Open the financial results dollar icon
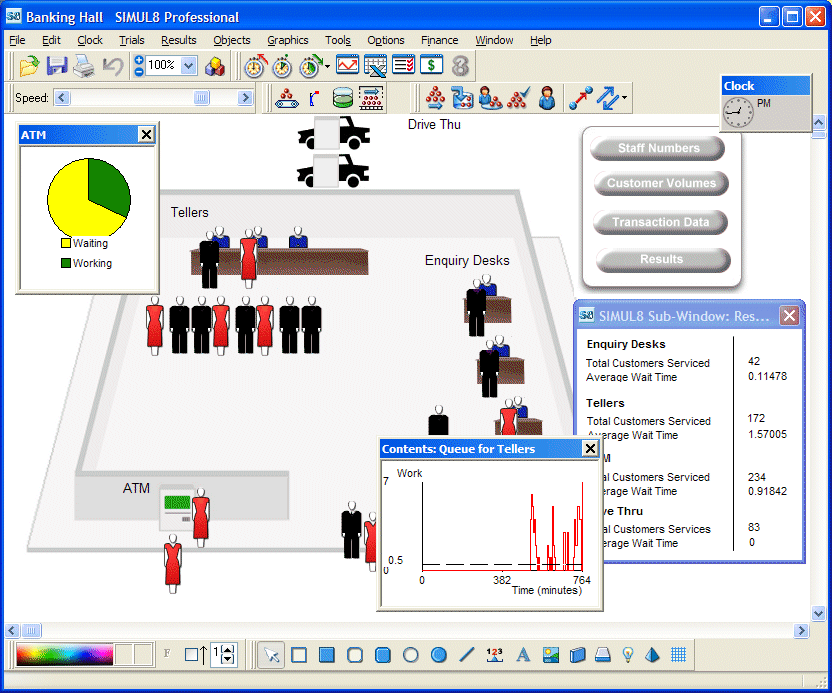 tap(431, 66)
